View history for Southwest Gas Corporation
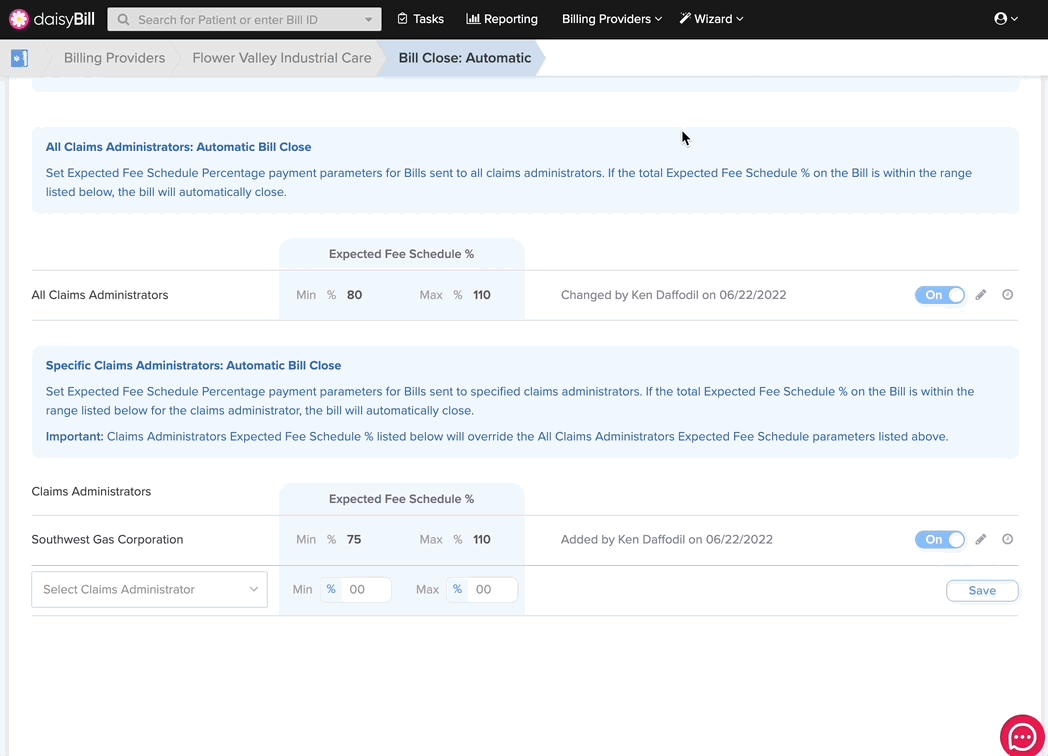The height and width of the screenshot is (756, 1048). click(1007, 539)
